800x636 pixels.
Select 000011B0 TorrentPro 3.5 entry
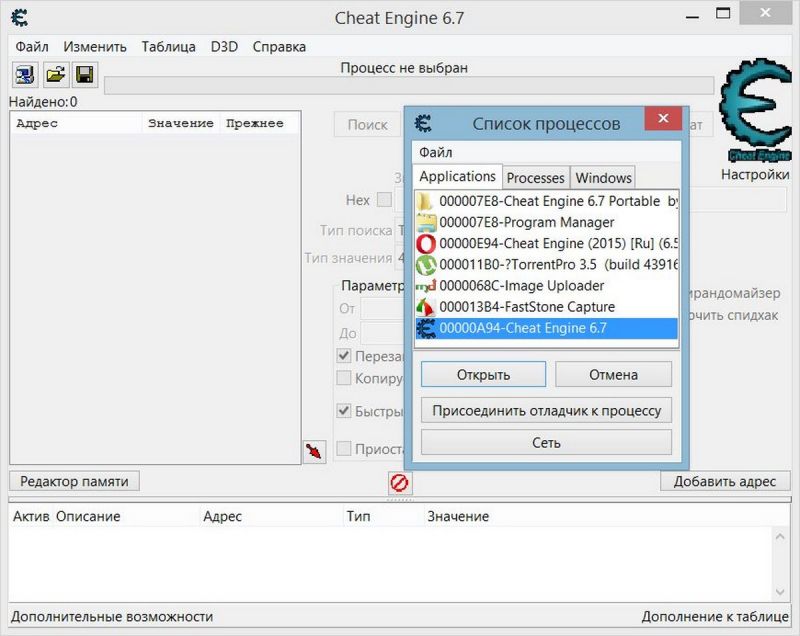point(546,265)
